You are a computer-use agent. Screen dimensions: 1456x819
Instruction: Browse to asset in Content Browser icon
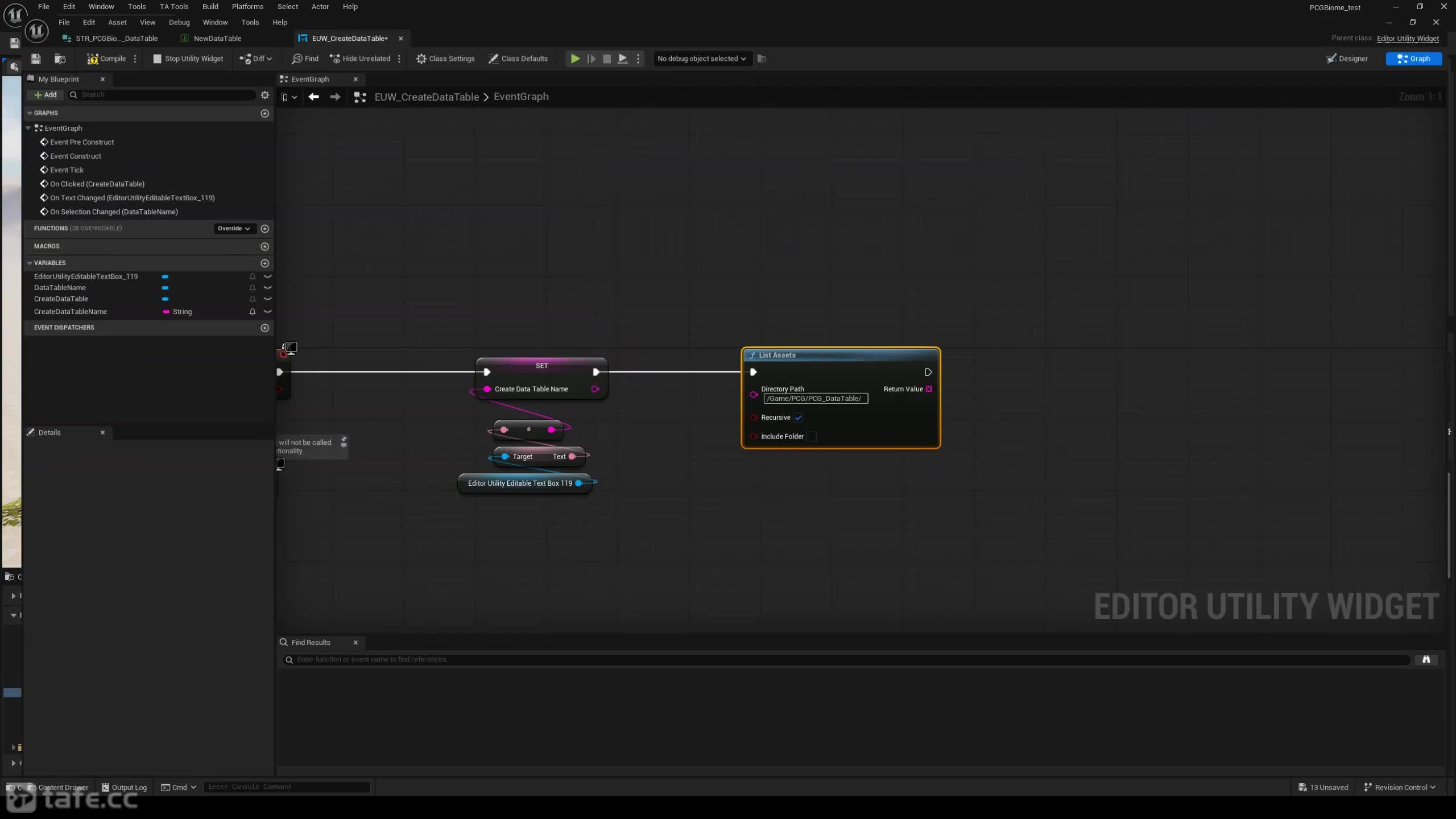pyautogui.click(x=60, y=59)
